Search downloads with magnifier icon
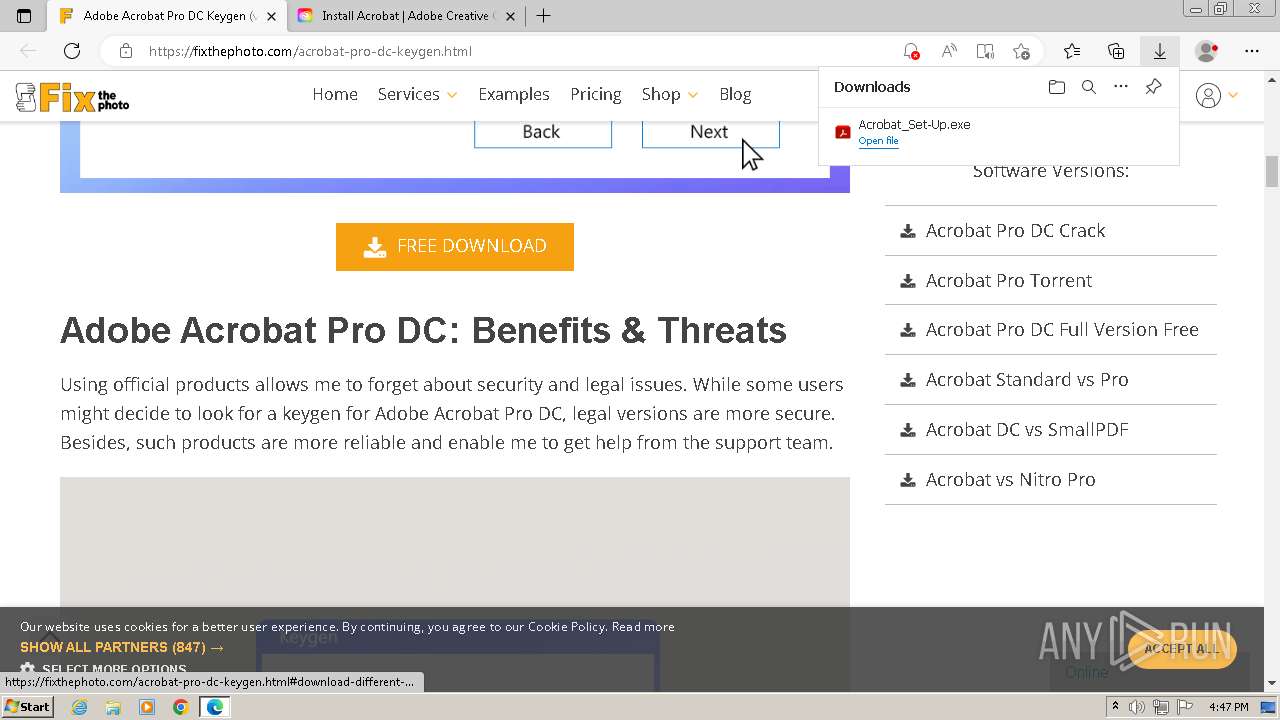Screen dimensions: 1280x720 pyautogui.click(x=1089, y=87)
